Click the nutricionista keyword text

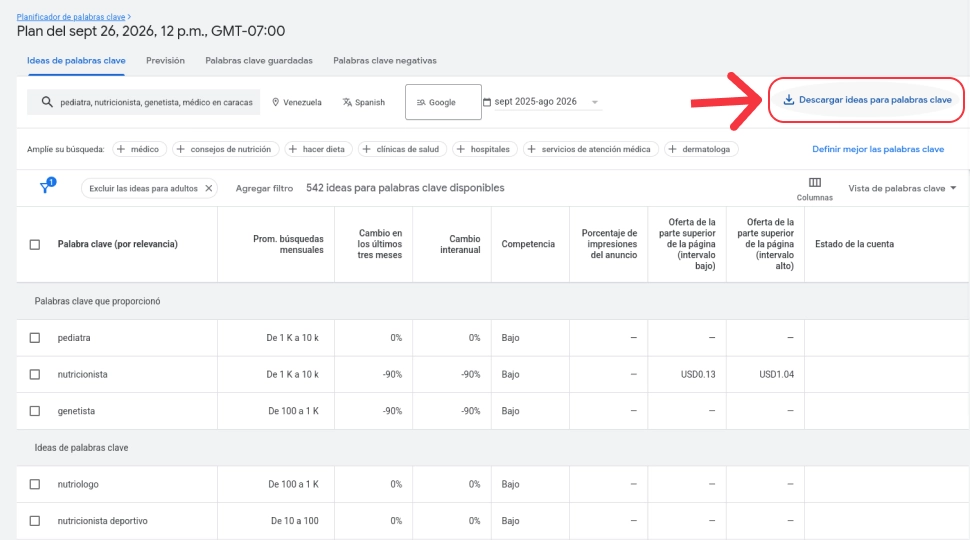(82, 374)
